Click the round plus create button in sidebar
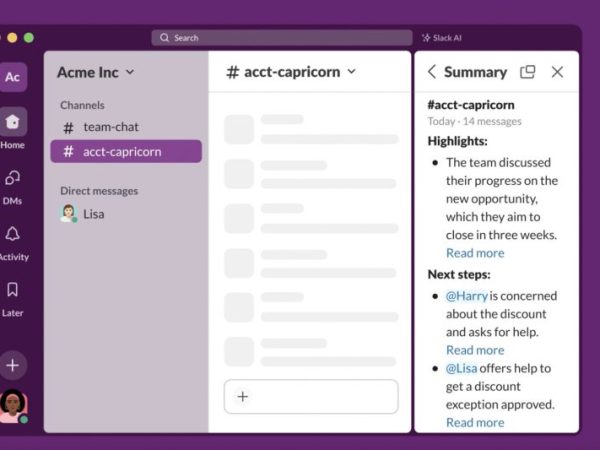 13,365
